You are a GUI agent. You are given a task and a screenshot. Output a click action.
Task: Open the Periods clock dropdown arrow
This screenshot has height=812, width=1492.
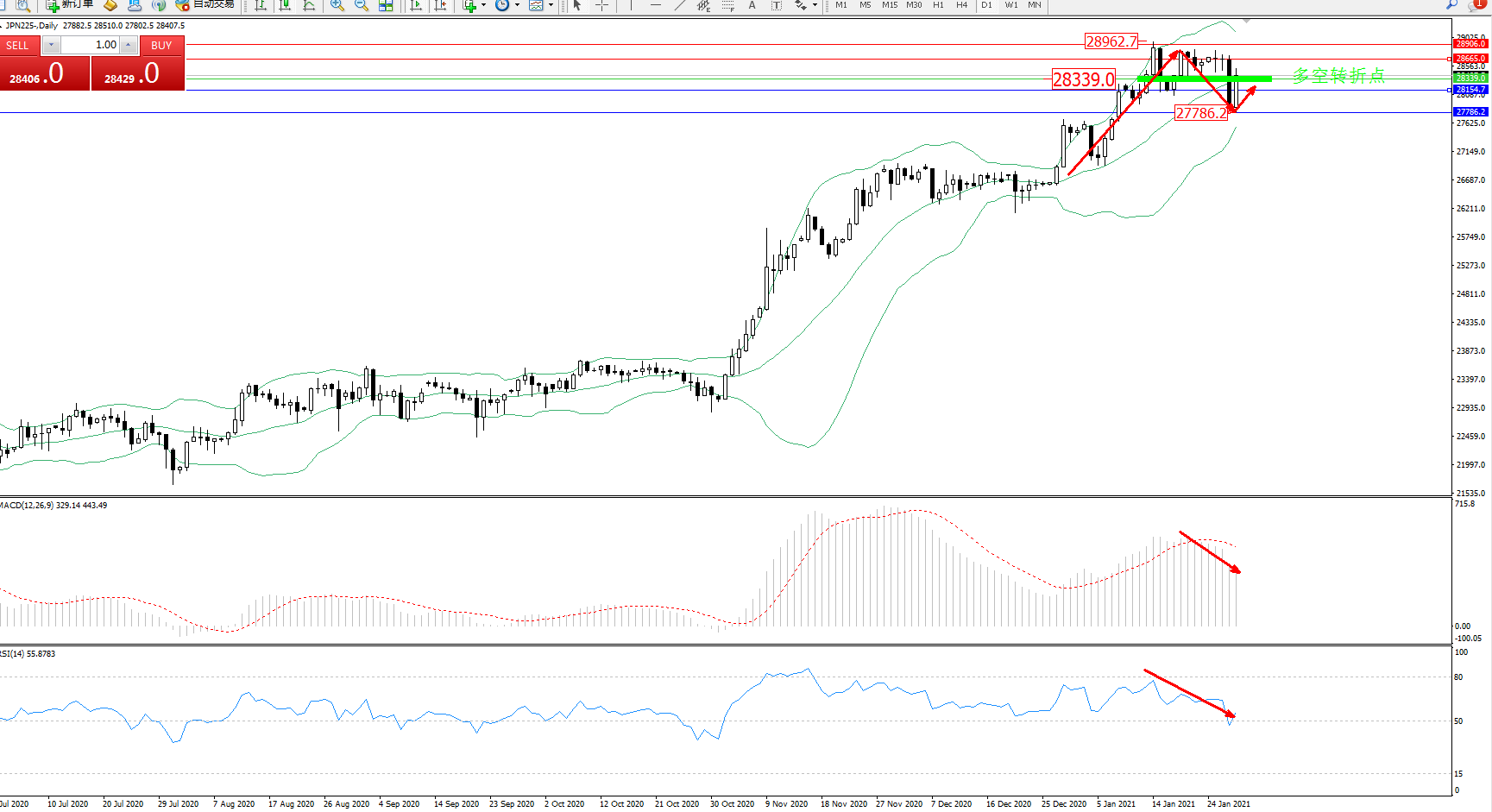pyautogui.click(x=517, y=5)
